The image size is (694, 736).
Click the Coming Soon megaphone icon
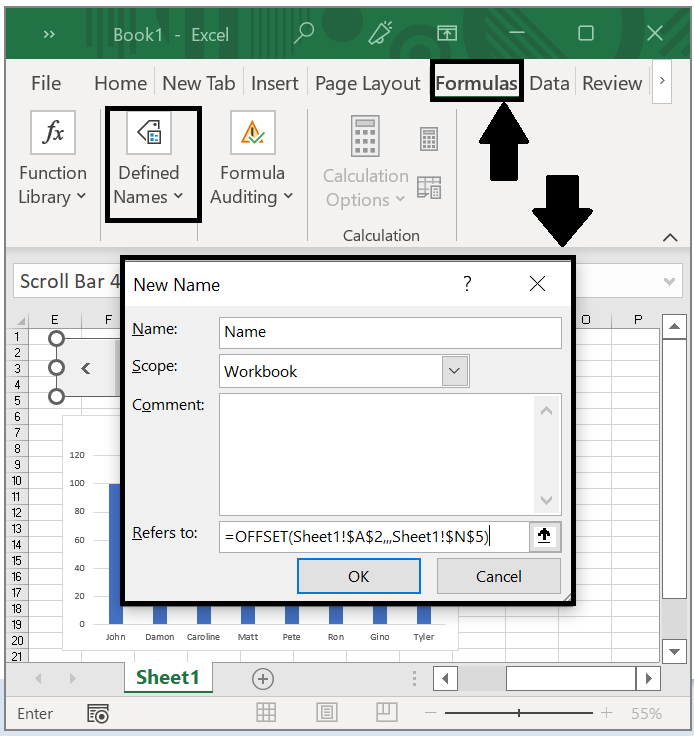tap(380, 33)
